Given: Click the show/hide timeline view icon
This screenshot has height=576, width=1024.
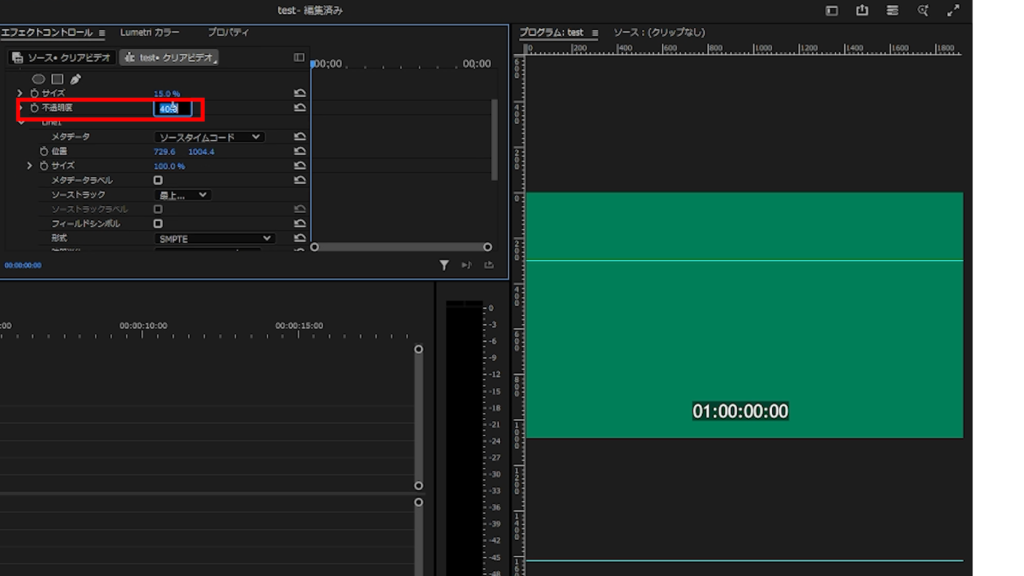Looking at the screenshot, I should [x=299, y=57].
